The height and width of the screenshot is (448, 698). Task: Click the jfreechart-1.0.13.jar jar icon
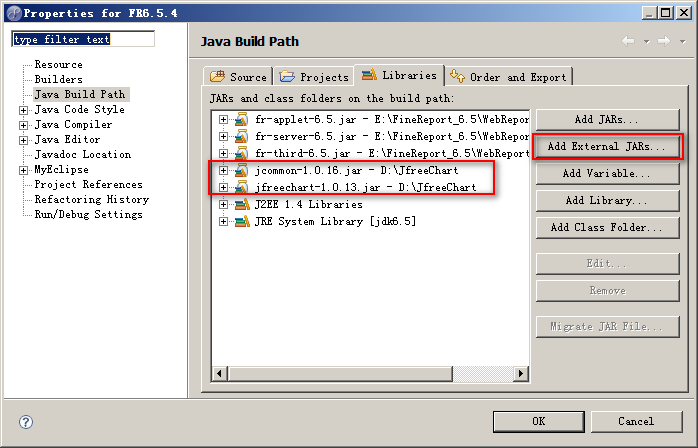click(241, 187)
